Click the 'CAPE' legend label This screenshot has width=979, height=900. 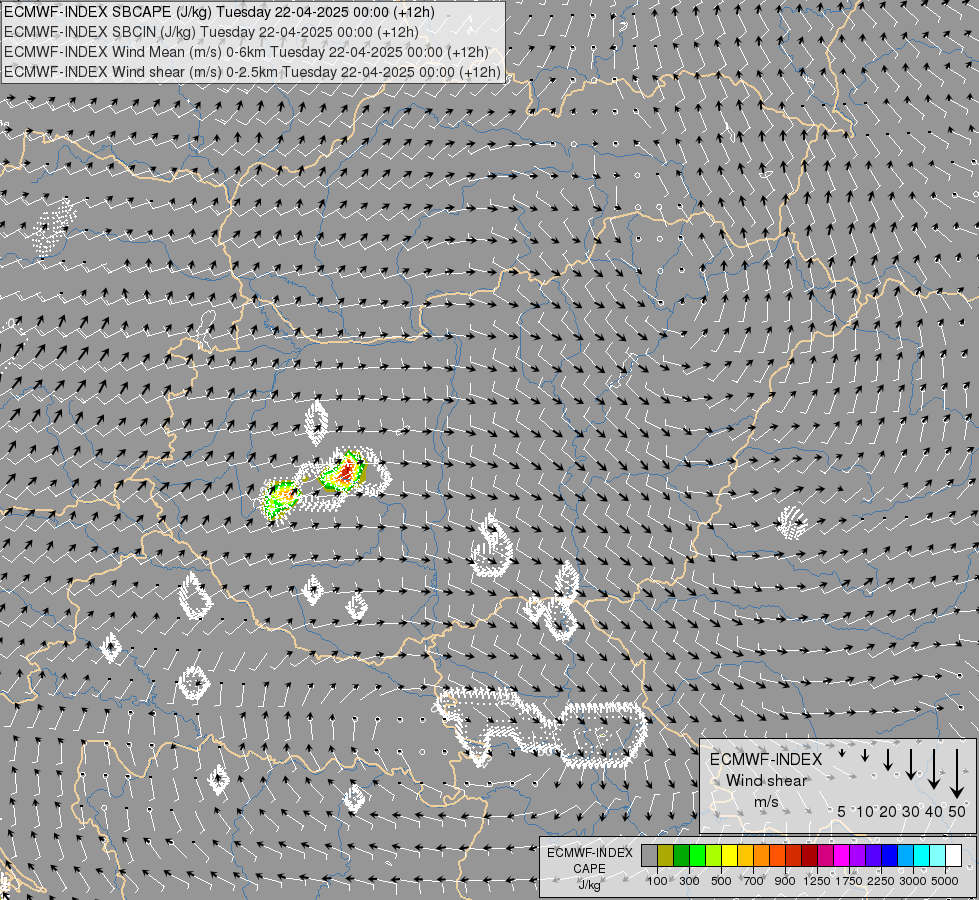tap(589, 869)
